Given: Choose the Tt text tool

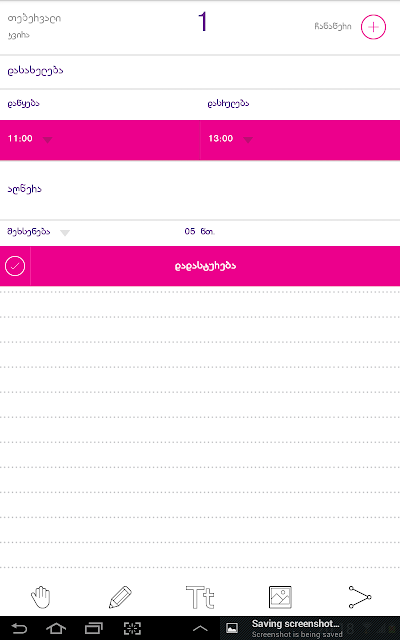Looking at the screenshot, I should click(x=200, y=597).
